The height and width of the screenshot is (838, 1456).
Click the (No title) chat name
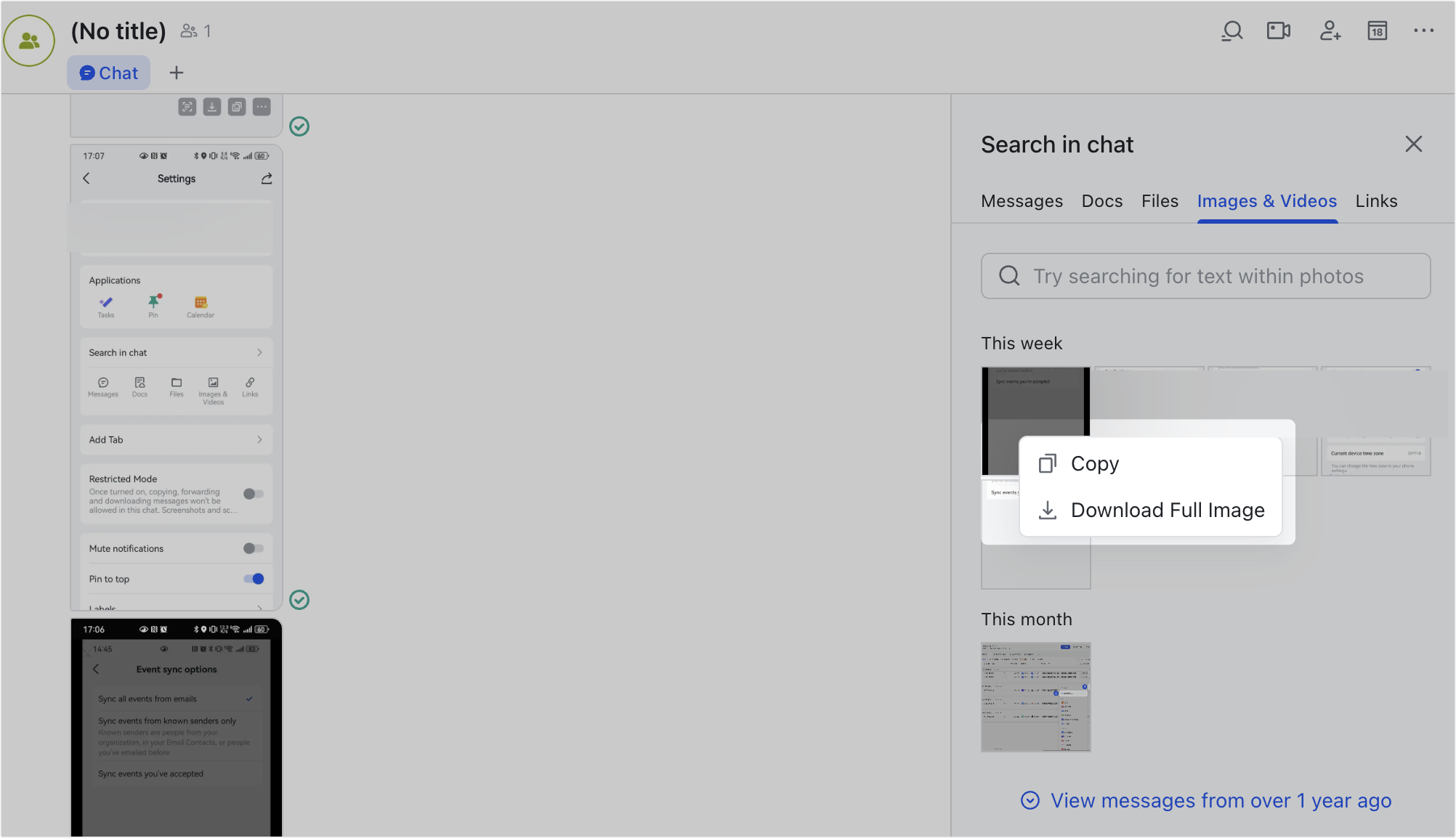click(x=118, y=31)
